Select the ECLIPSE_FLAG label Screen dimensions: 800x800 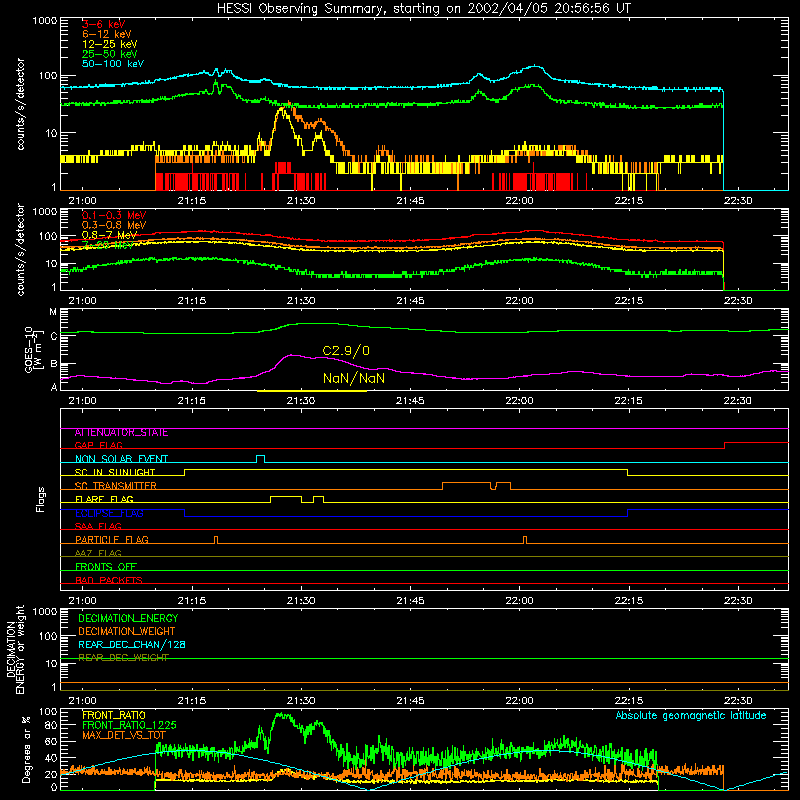coord(109,513)
